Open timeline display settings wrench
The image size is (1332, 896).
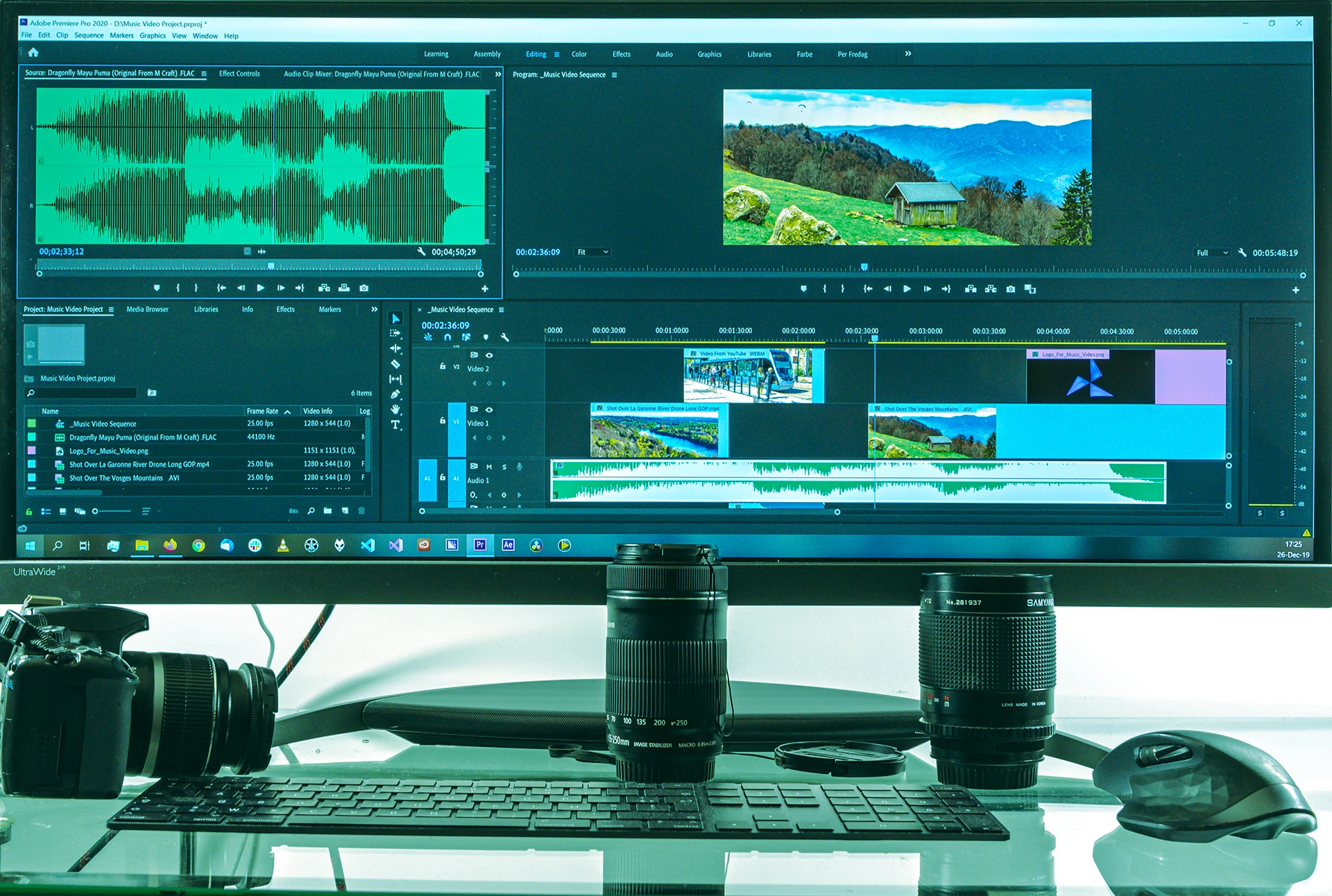(x=505, y=338)
